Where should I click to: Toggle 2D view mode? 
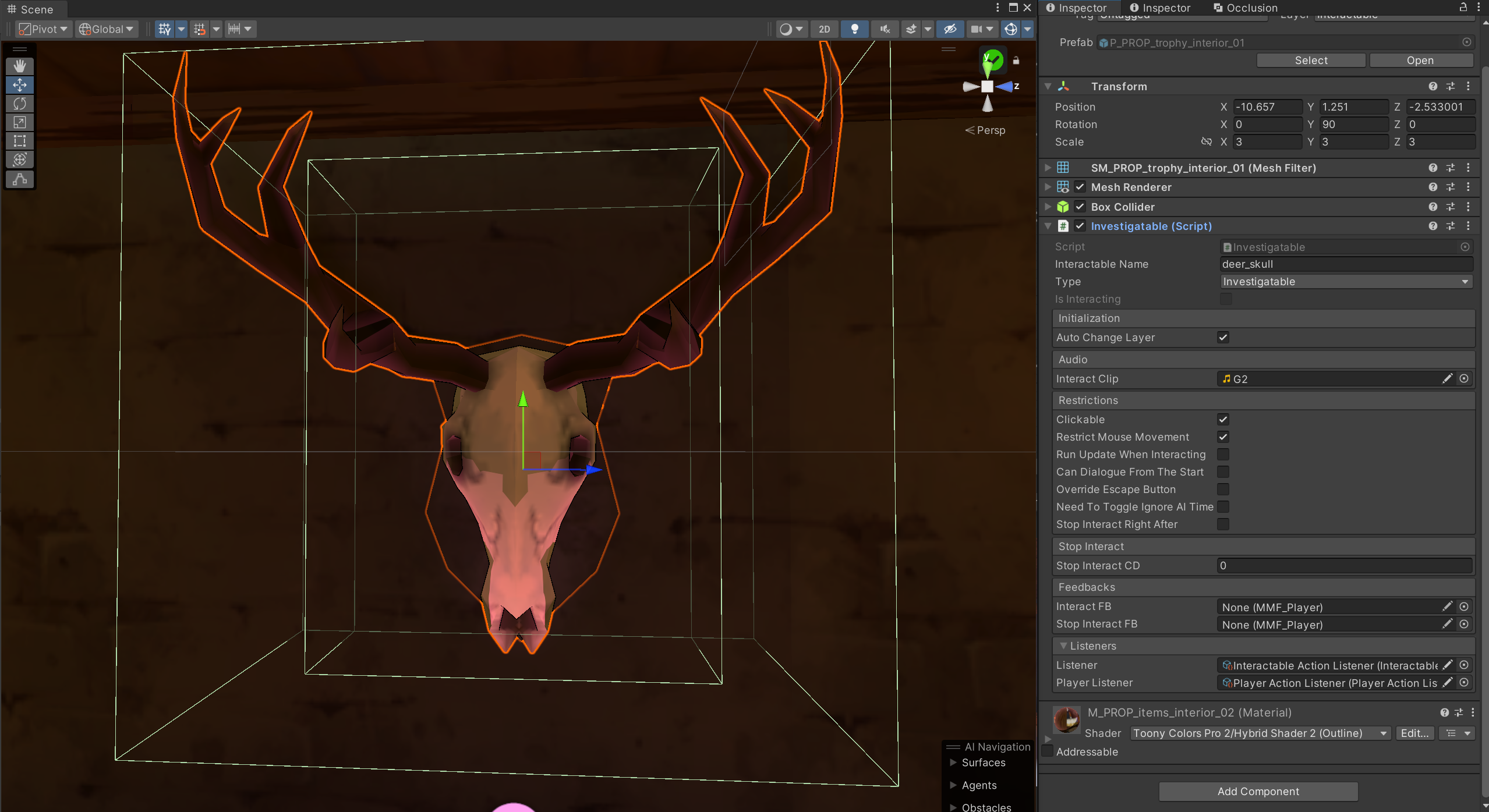[x=824, y=29]
